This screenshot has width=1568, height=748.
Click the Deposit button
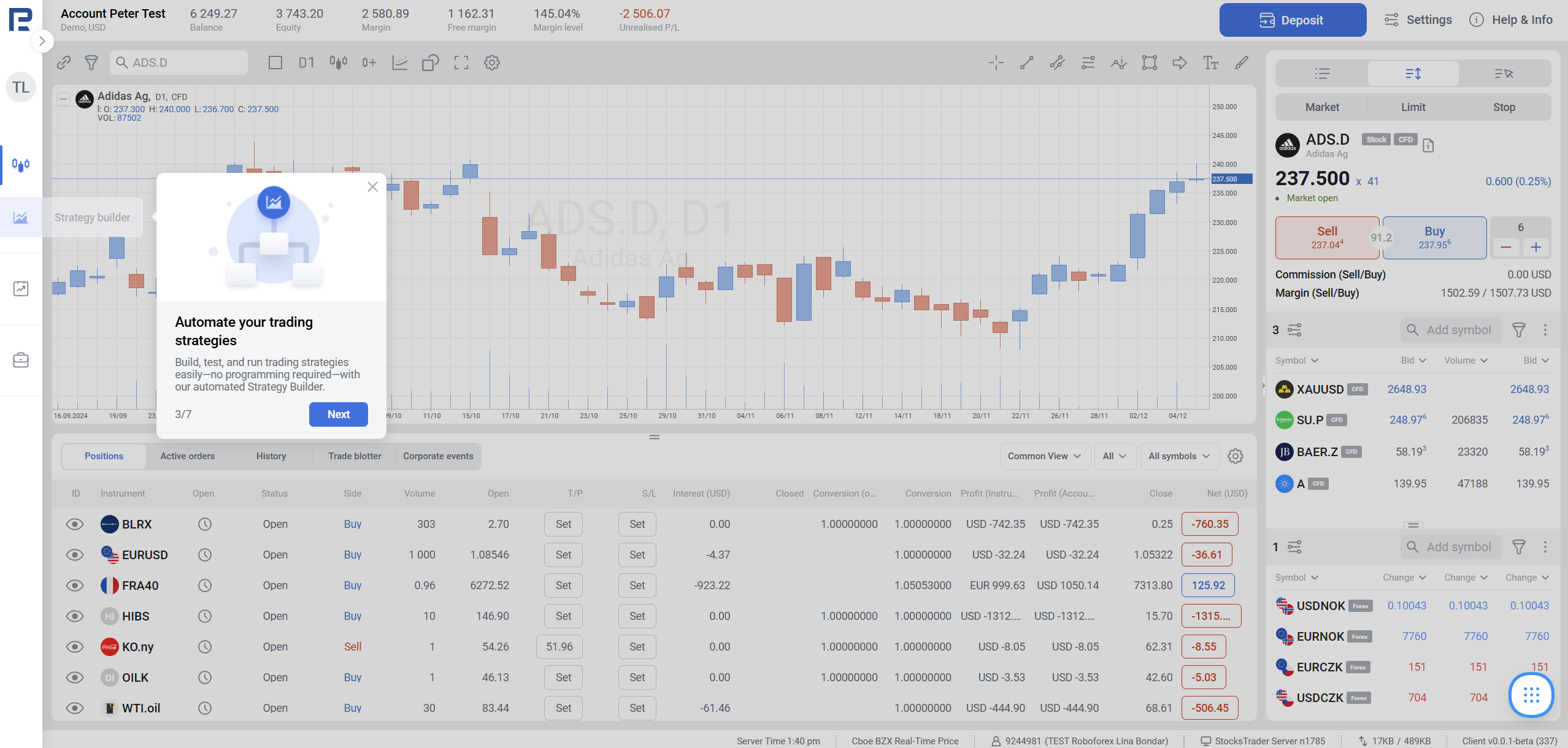click(x=1292, y=20)
